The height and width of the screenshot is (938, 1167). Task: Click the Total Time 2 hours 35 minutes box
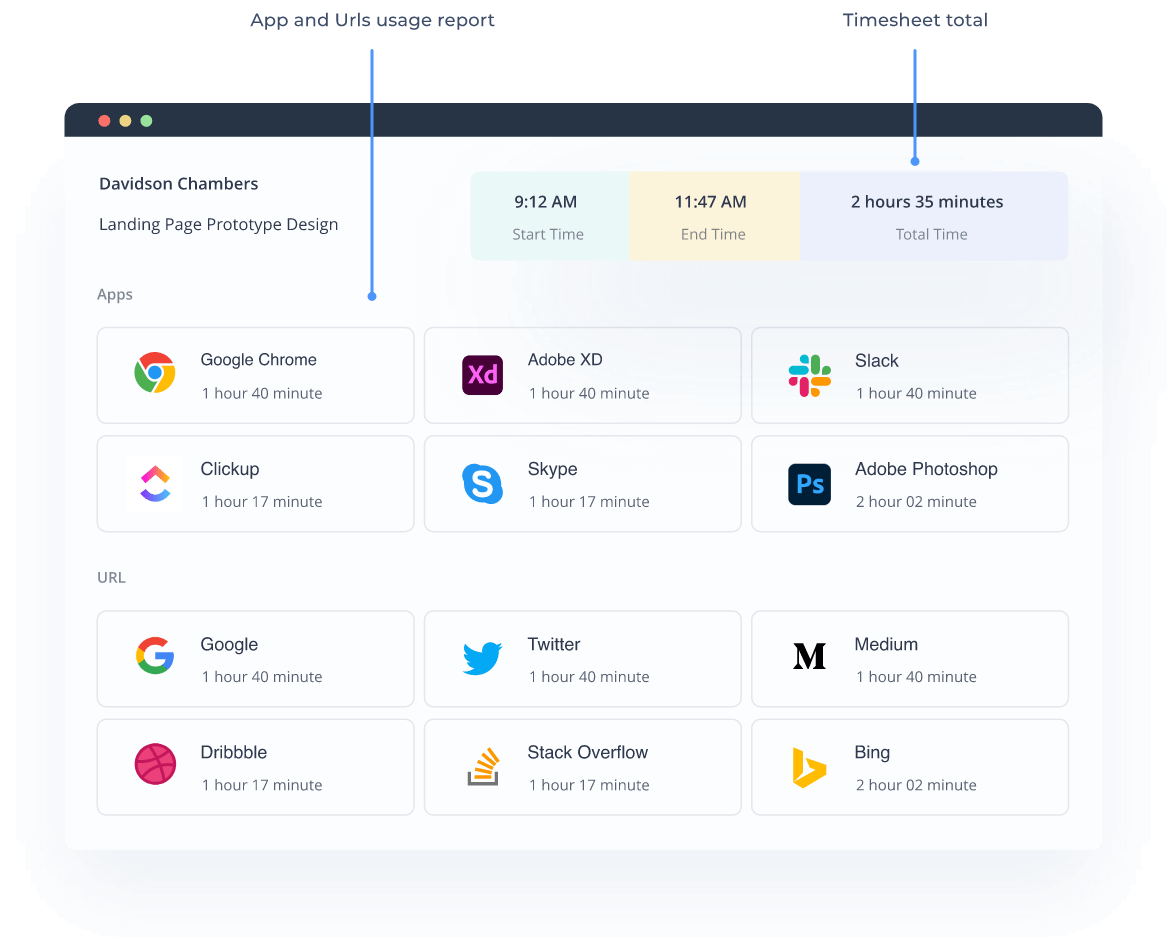[x=932, y=216]
